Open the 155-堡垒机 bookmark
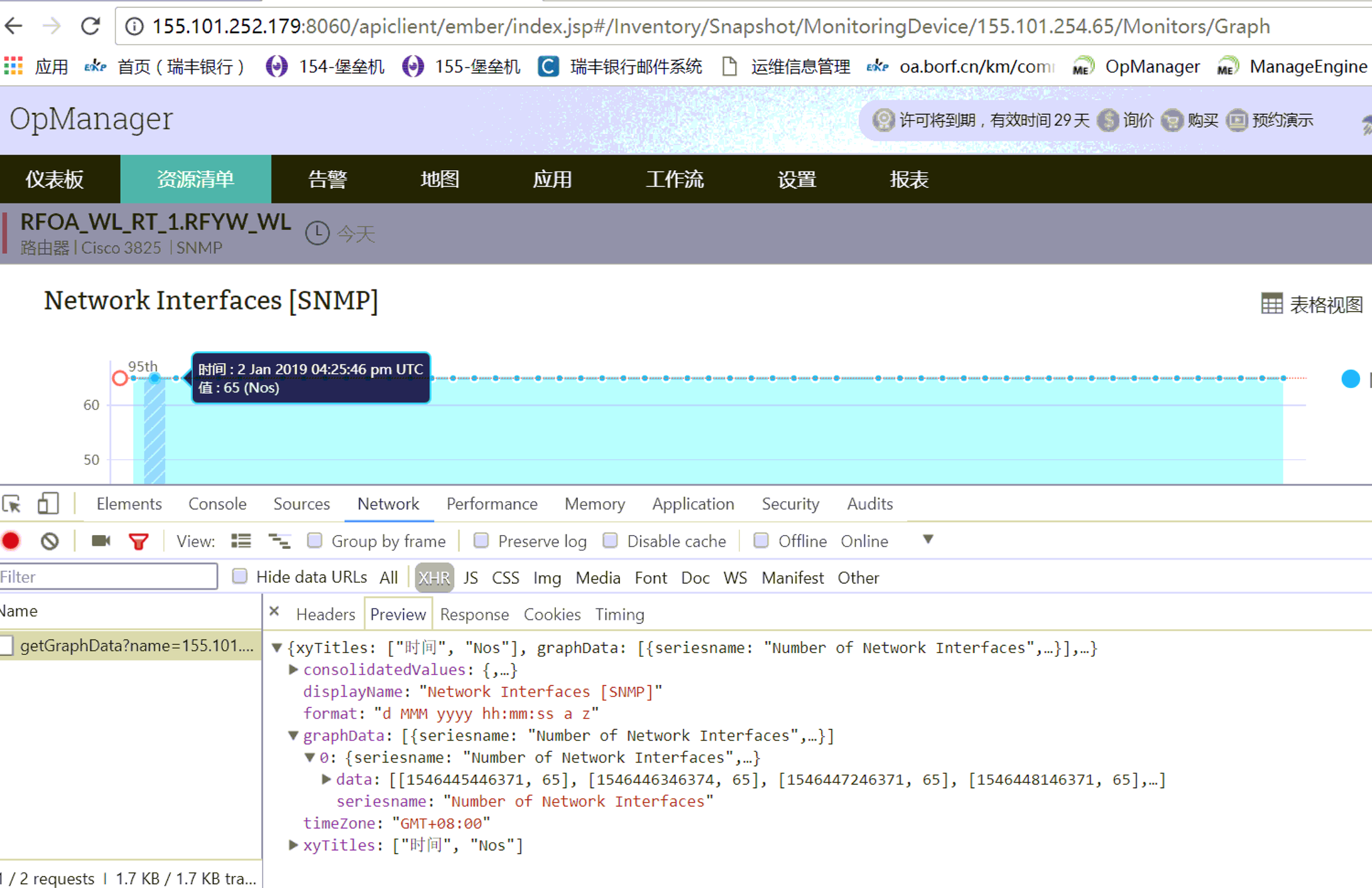The image size is (1372, 888). 460,67
